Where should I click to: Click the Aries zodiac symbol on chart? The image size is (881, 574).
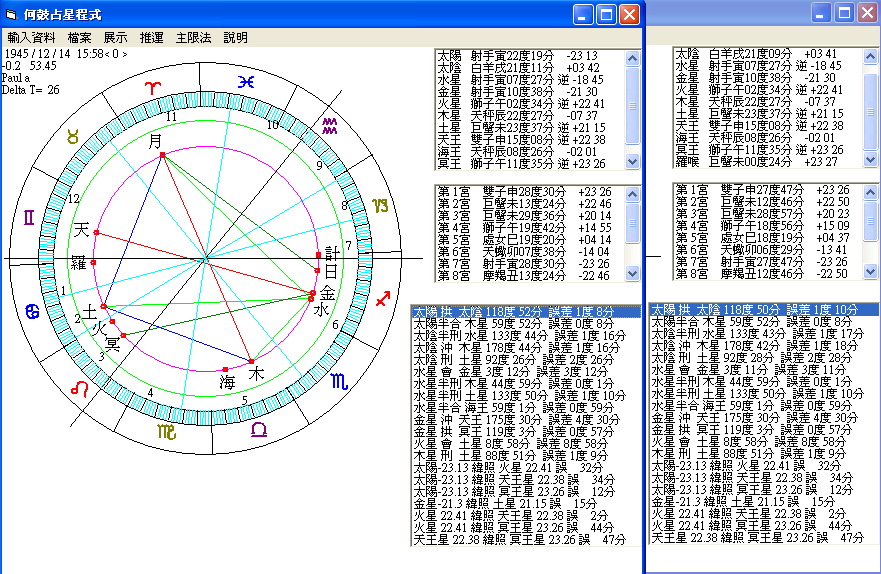click(151, 88)
